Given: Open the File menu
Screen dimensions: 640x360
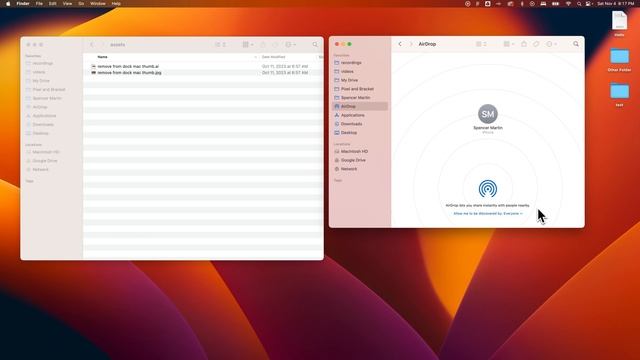Looking at the screenshot, I should pyautogui.click(x=39, y=4).
